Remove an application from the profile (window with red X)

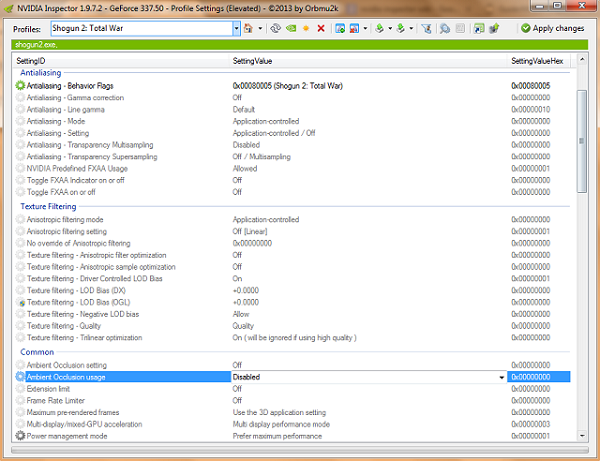click(x=354, y=28)
